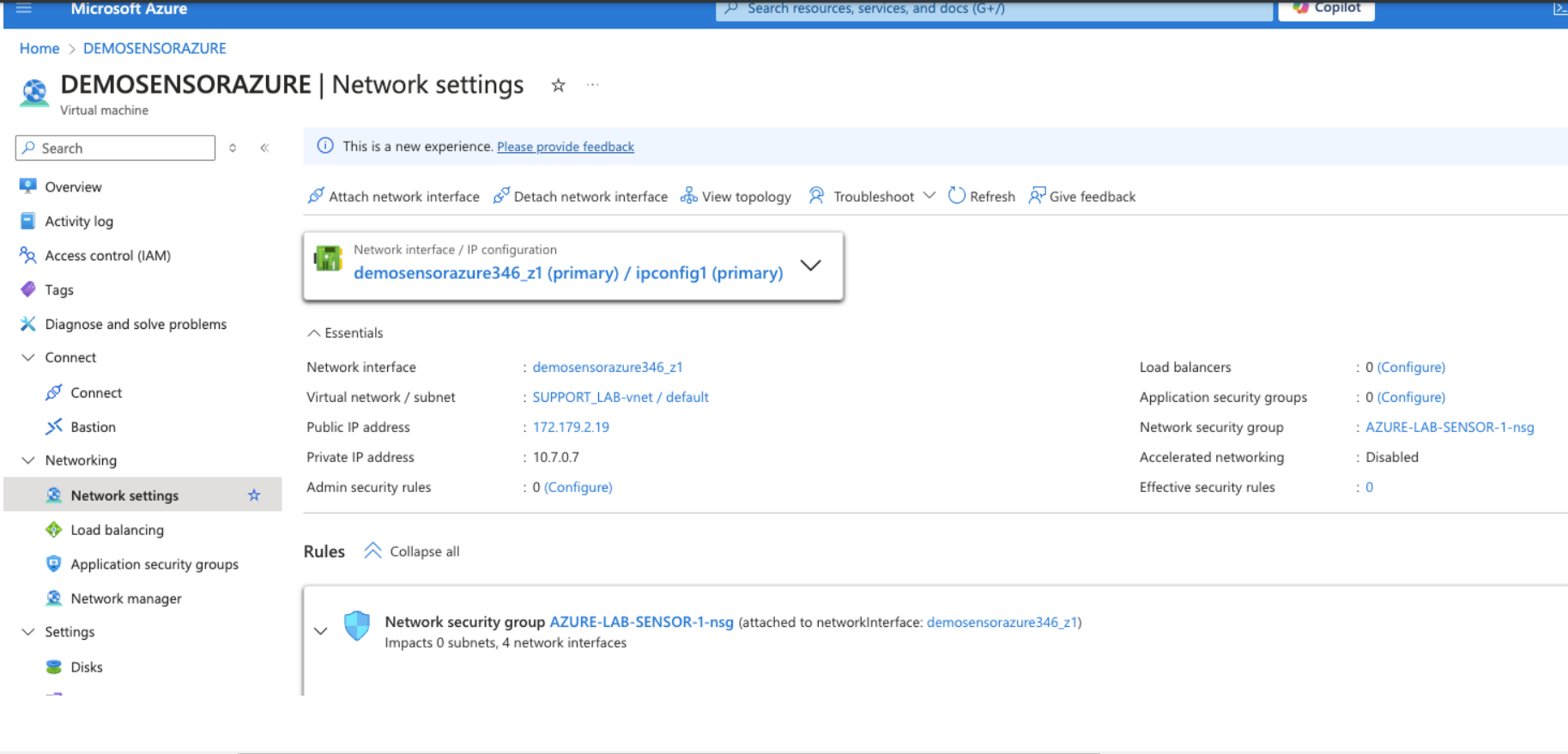Image resolution: width=1568 pixels, height=754 pixels.
Task: Toggle the sidebar expand/collapse sort arrows
Action: 233,148
